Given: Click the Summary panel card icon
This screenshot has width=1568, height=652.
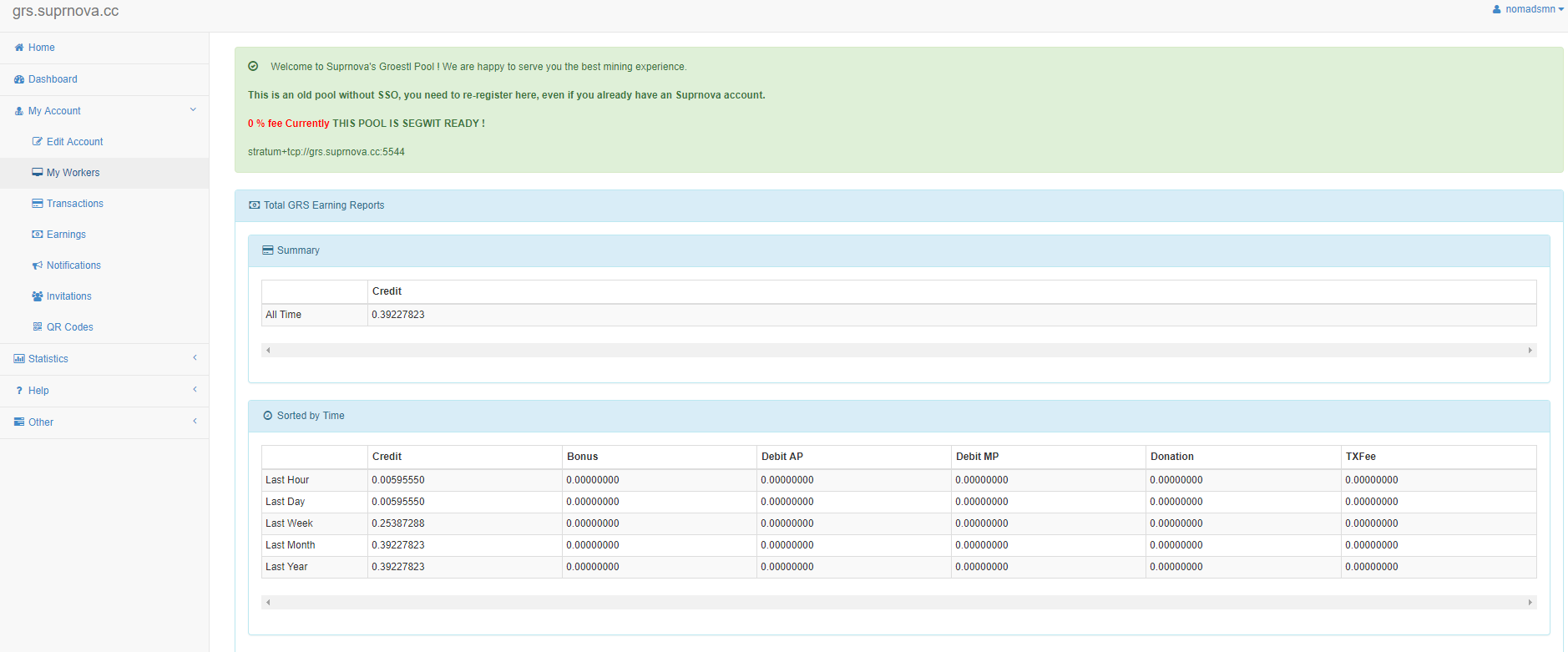Looking at the screenshot, I should [267, 250].
